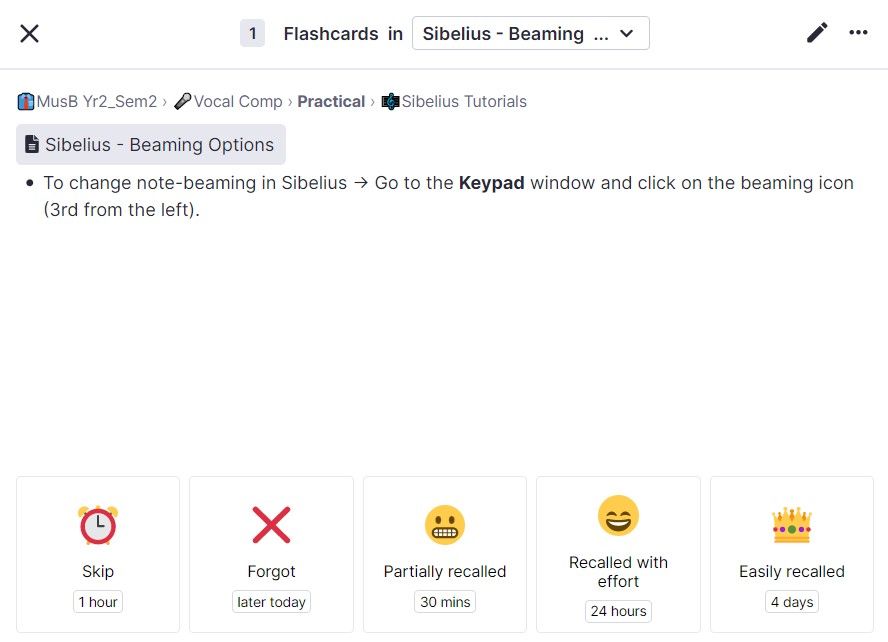This screenshot has height=642, width=888.
Task: Click the document icon beside Sibelius - Beaming Options
Action: pos(32,145)
